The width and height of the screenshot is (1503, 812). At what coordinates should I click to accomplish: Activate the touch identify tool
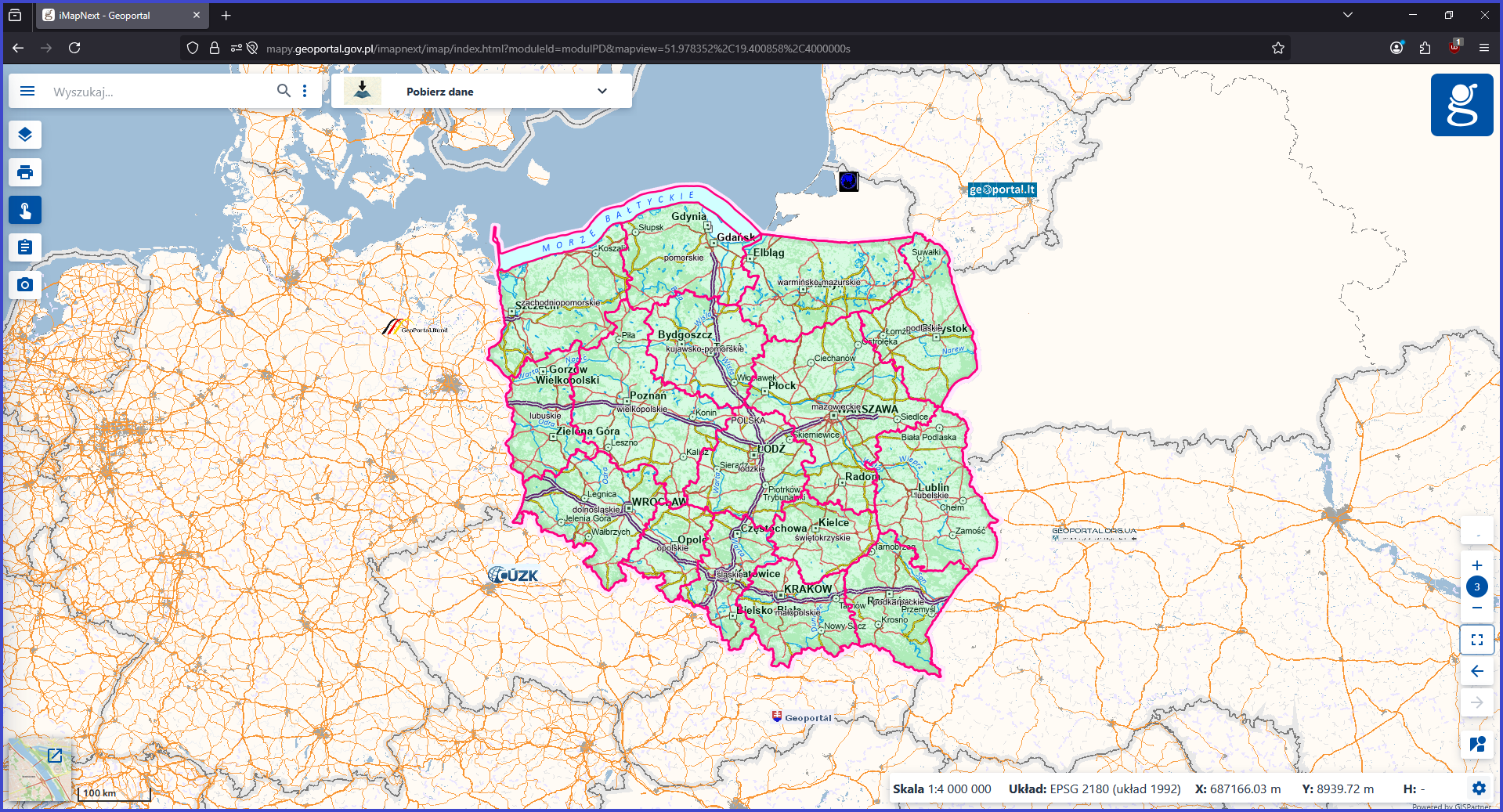[x=24, y=210]
